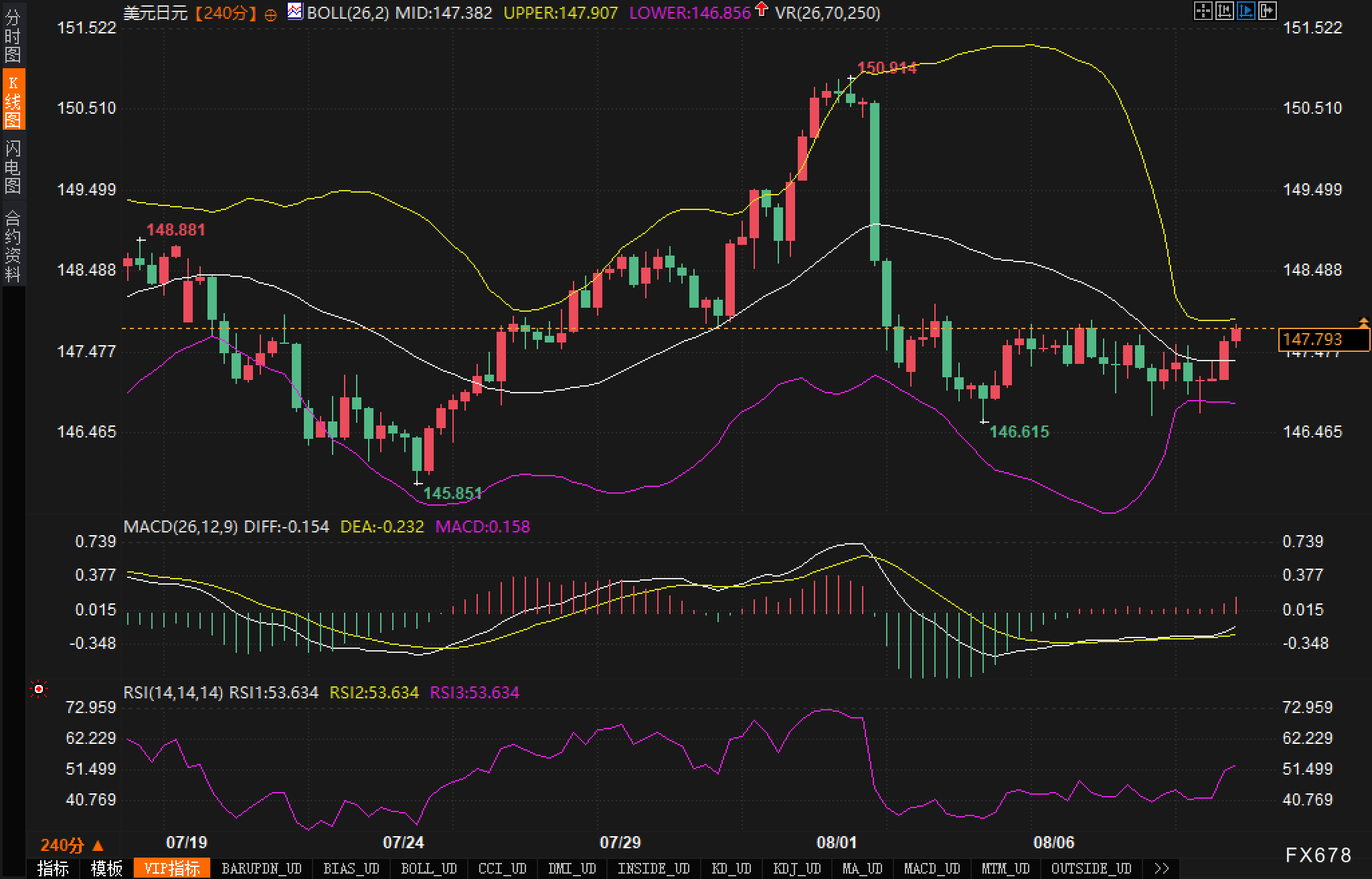Click the BOLL indicator chart icon
This screenshot has height=879, width=1372.
(x=294, y=11)
